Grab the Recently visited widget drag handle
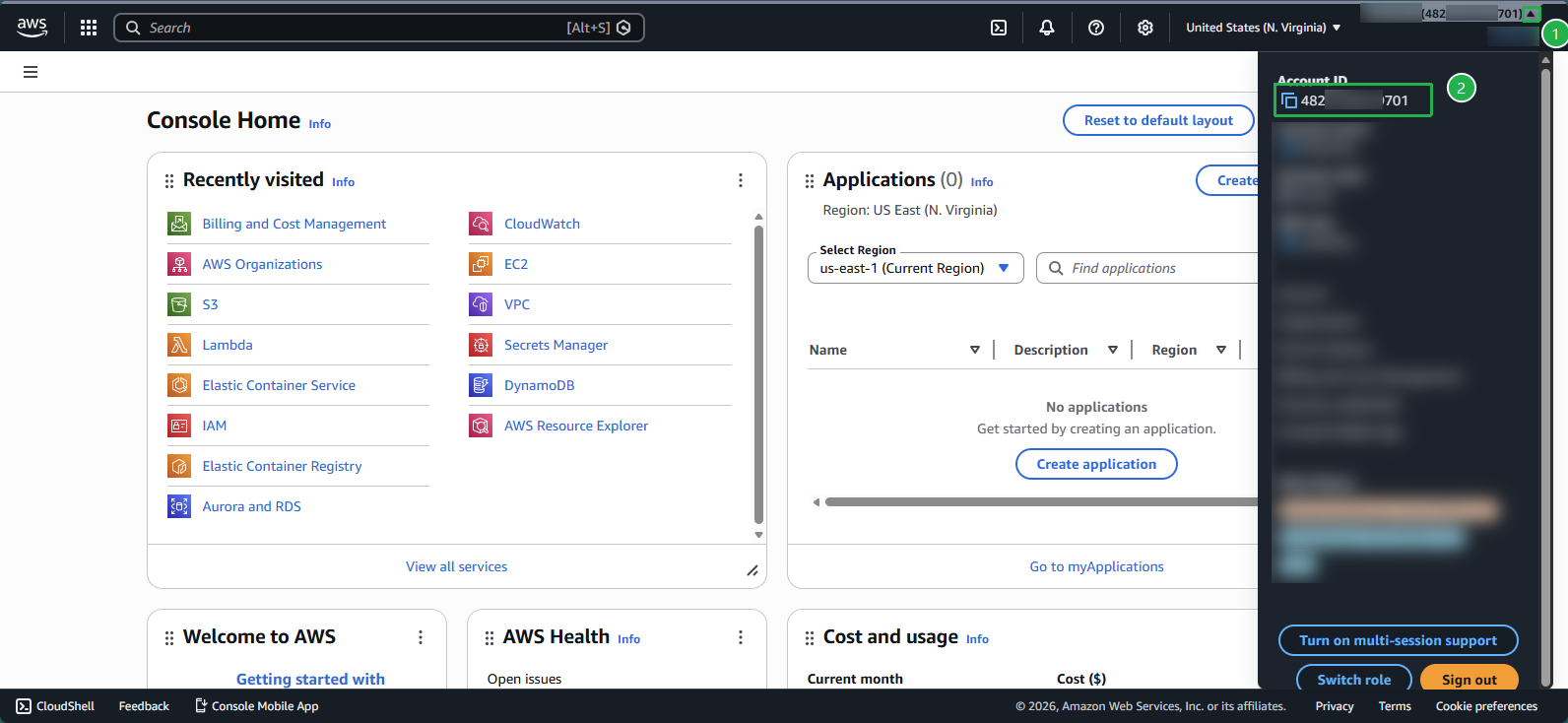The image size is (1568, 723). coord(169,181)
